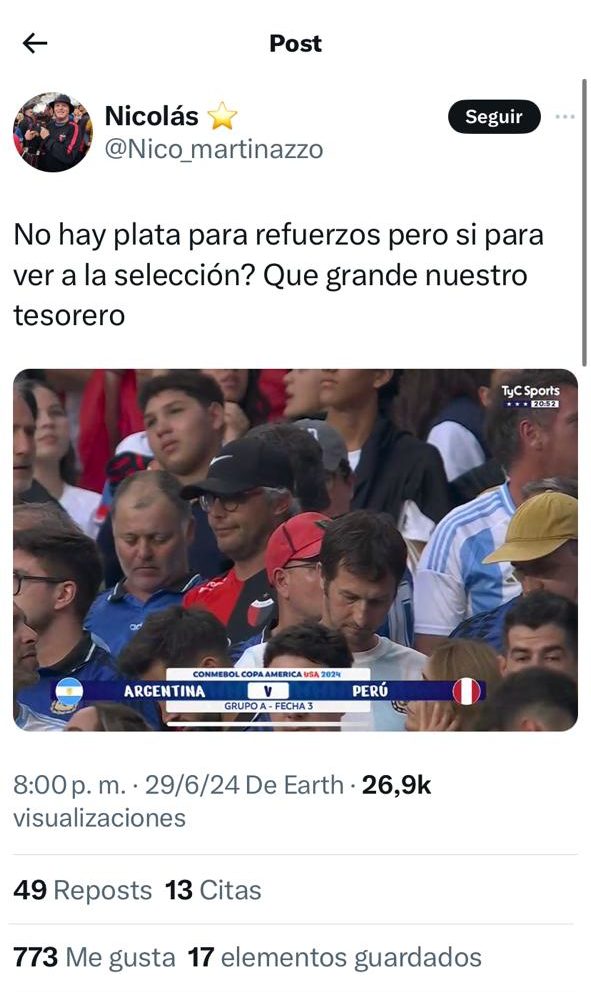591x992 pixels.
Task: Tap the 8:00 p. m. 29/6/24 timestamp
Action: click(x=126, y=785)
